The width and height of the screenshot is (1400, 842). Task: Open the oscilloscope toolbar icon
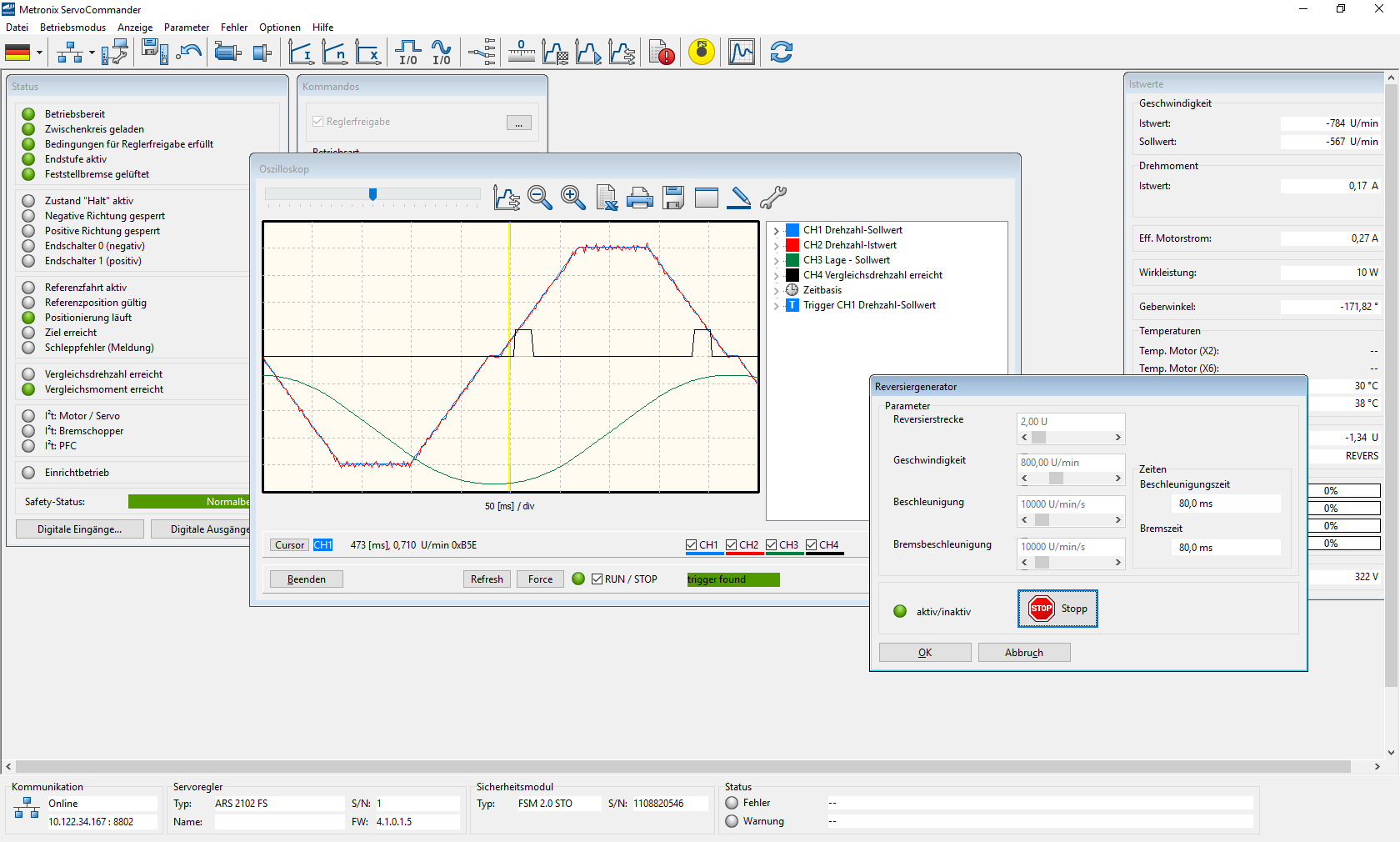(x=742, y=53)
